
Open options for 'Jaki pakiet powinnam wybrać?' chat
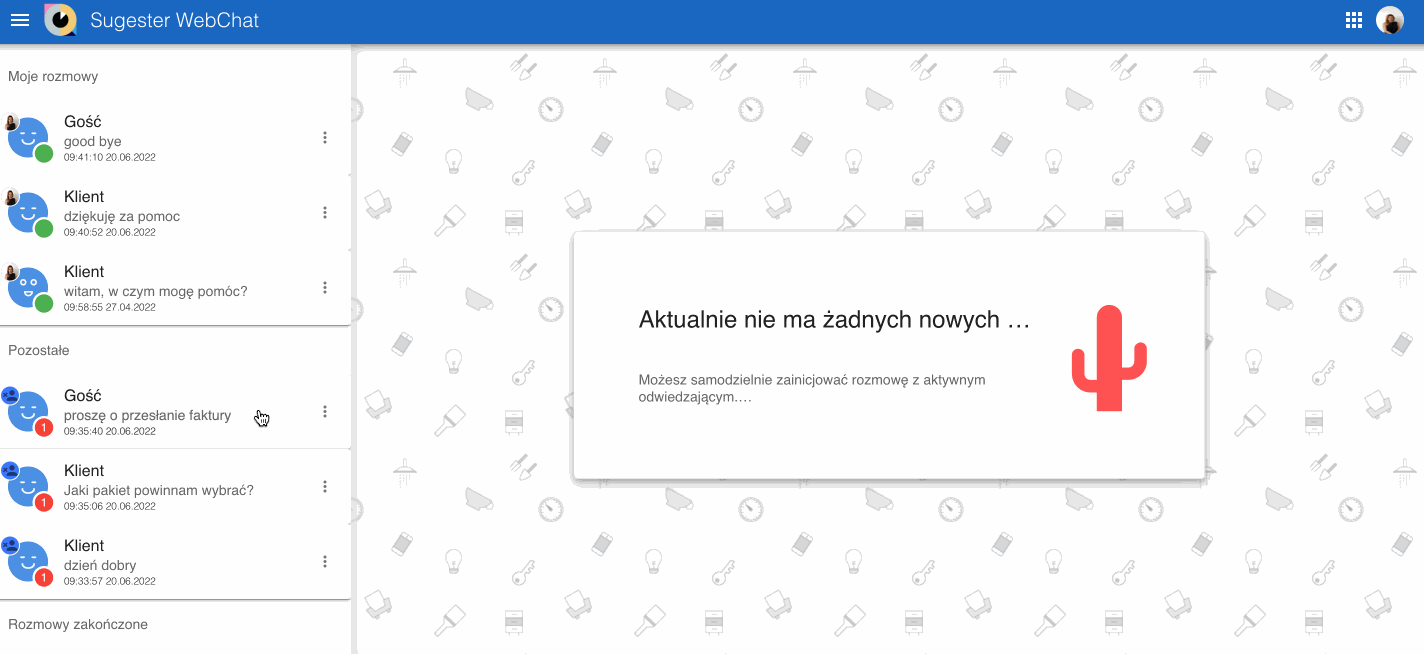325,487
